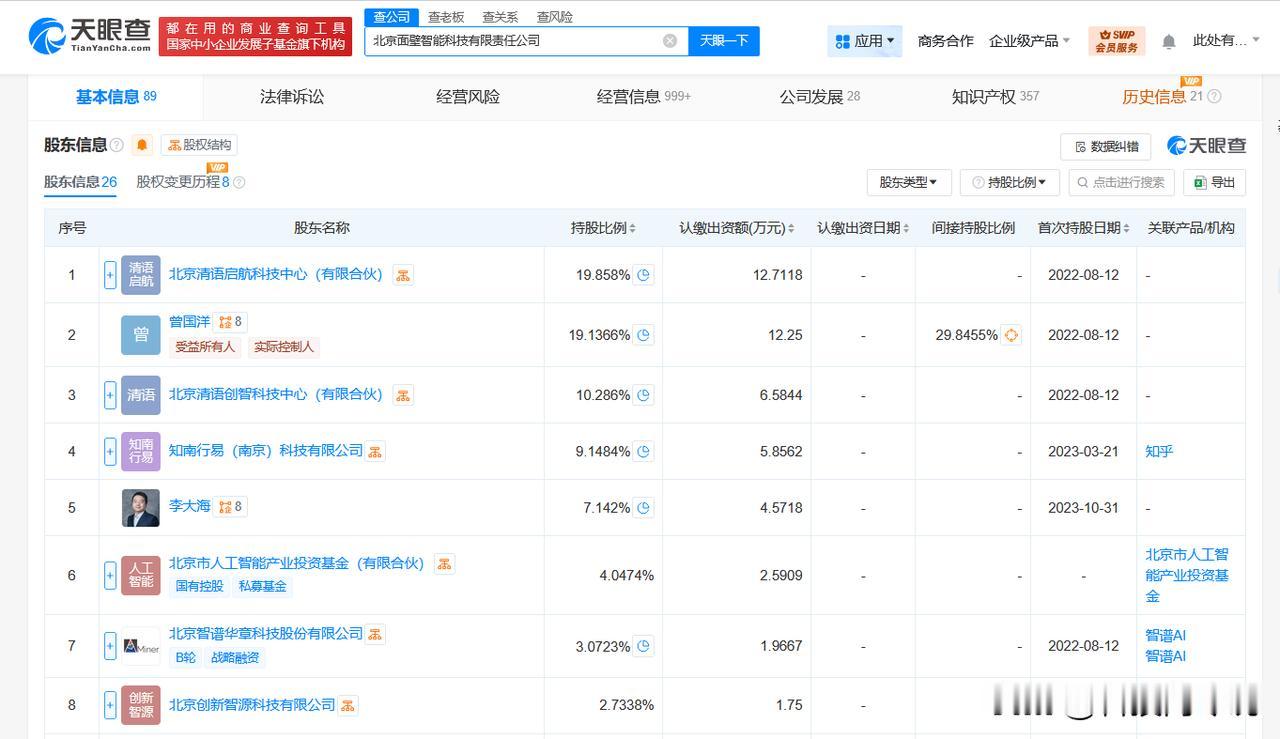Open the 知乎 related product link
Image resolution: width=1280 pixels, height=739 pixels.
[1159, 451]
